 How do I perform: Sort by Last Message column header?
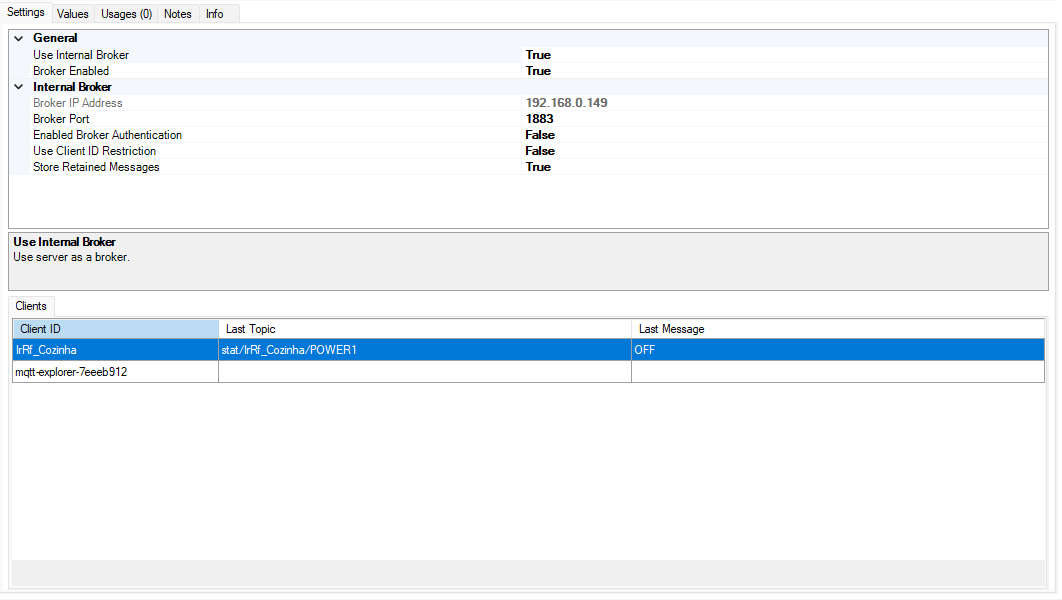(837, 329)
